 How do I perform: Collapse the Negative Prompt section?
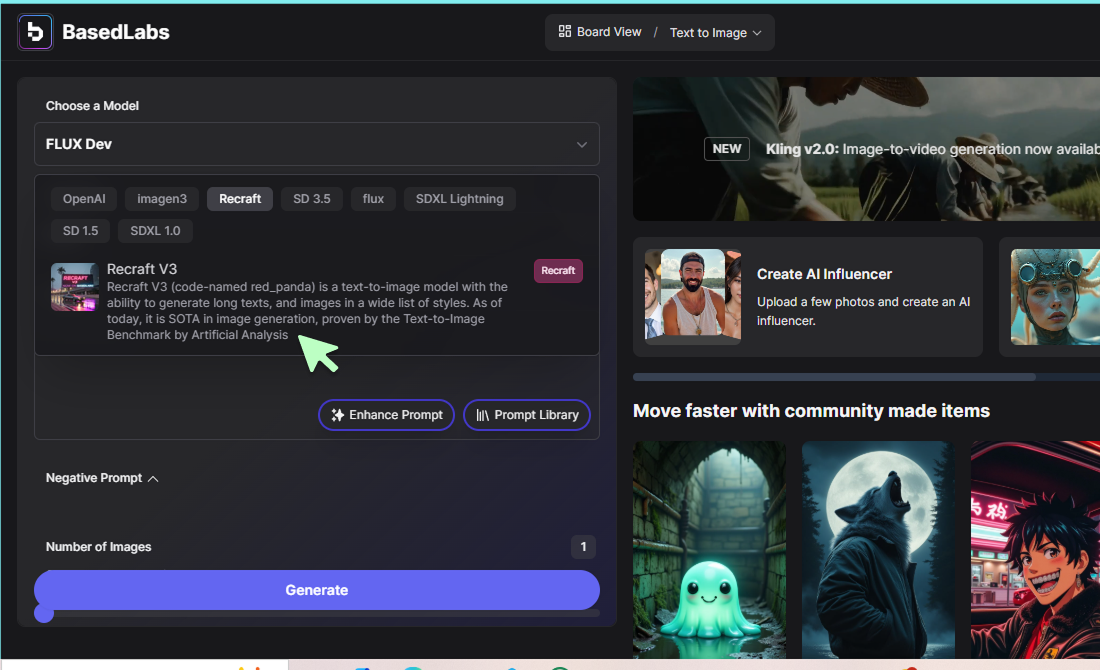point(102,478)
